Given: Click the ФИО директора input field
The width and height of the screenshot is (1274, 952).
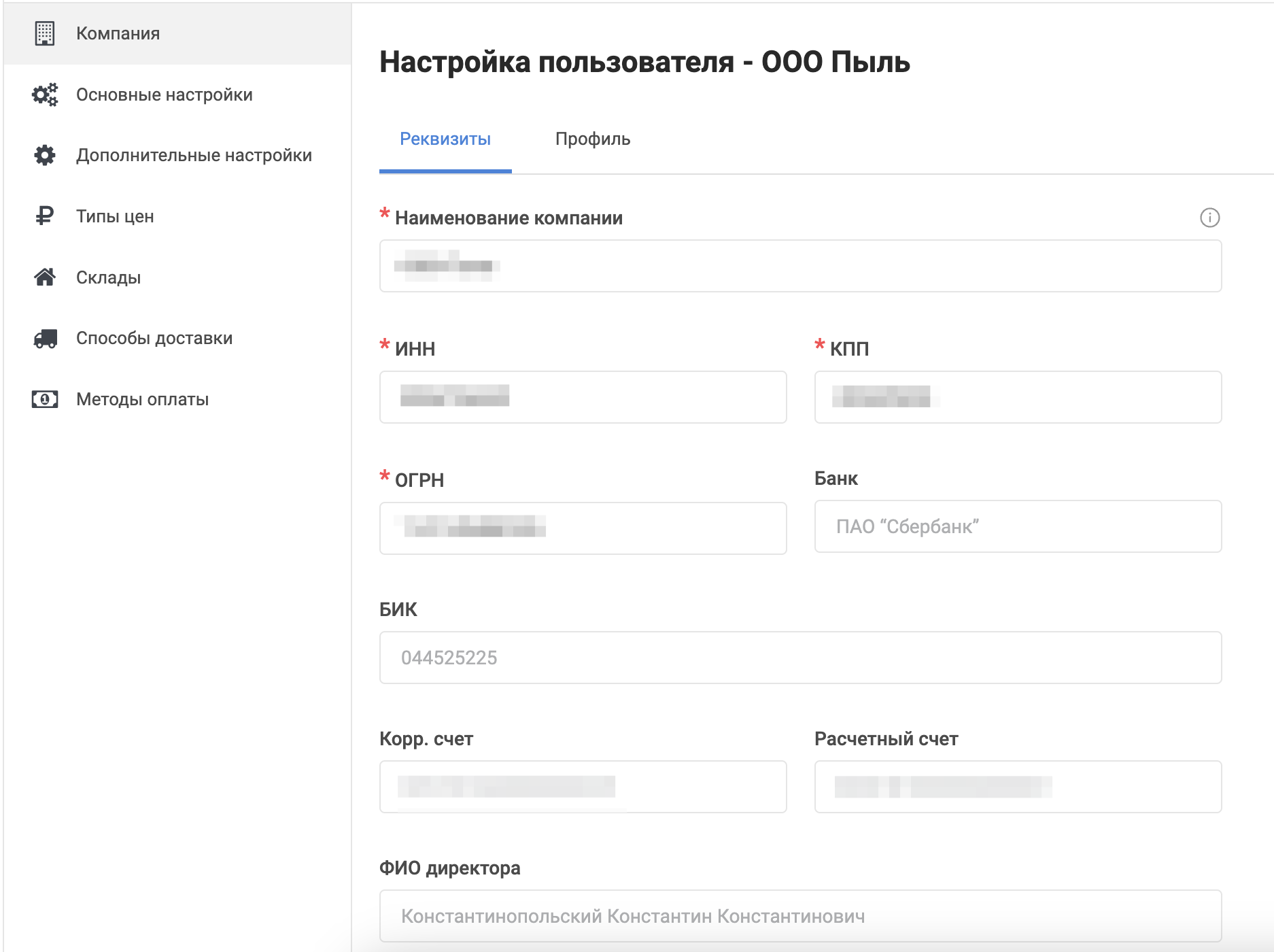Looking at the screenshot, I should pos(800,916).
